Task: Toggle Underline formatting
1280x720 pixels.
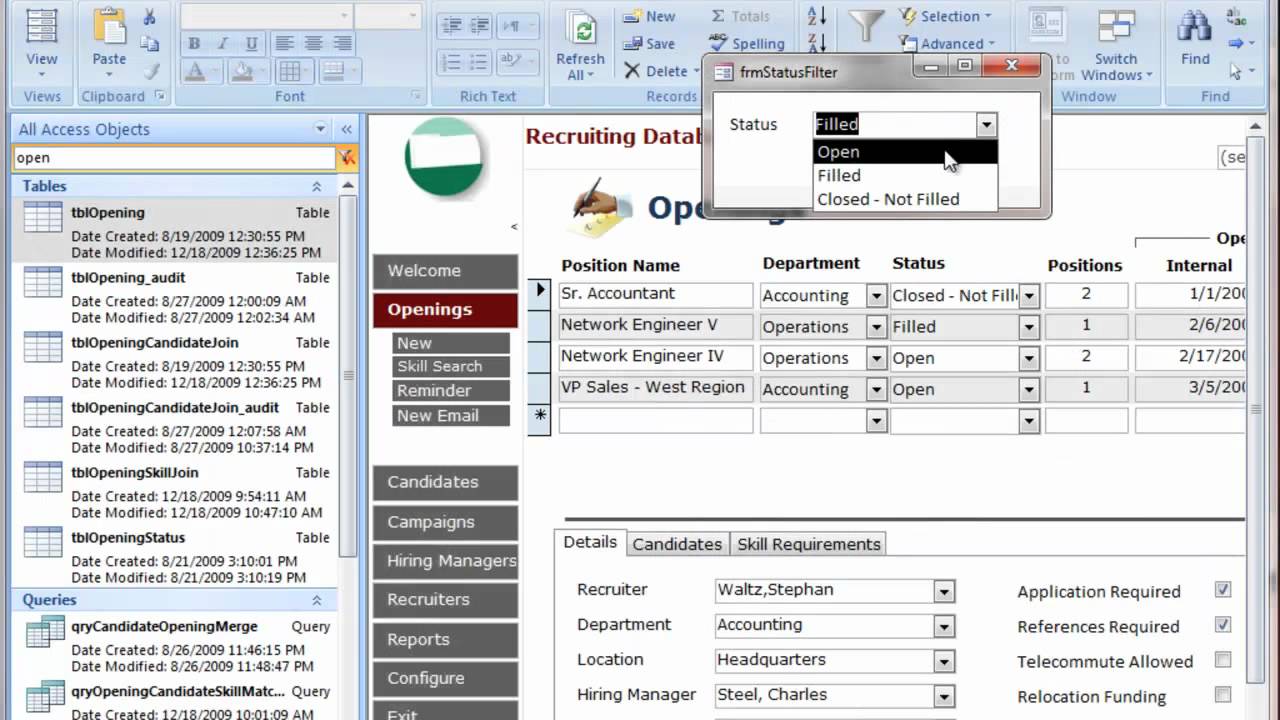Action: click(x=252, y=43)
